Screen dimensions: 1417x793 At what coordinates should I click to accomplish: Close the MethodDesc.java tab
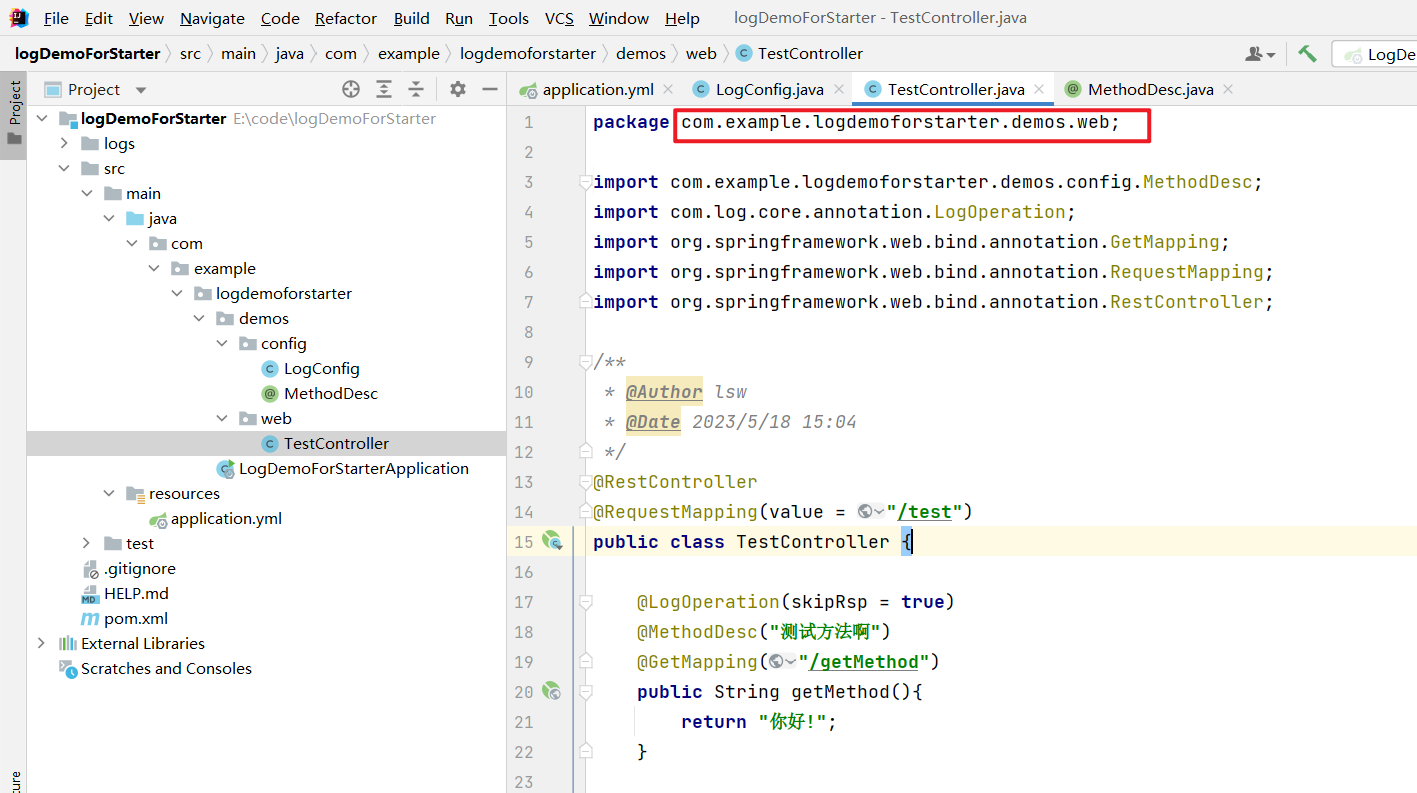(1227, 88)
